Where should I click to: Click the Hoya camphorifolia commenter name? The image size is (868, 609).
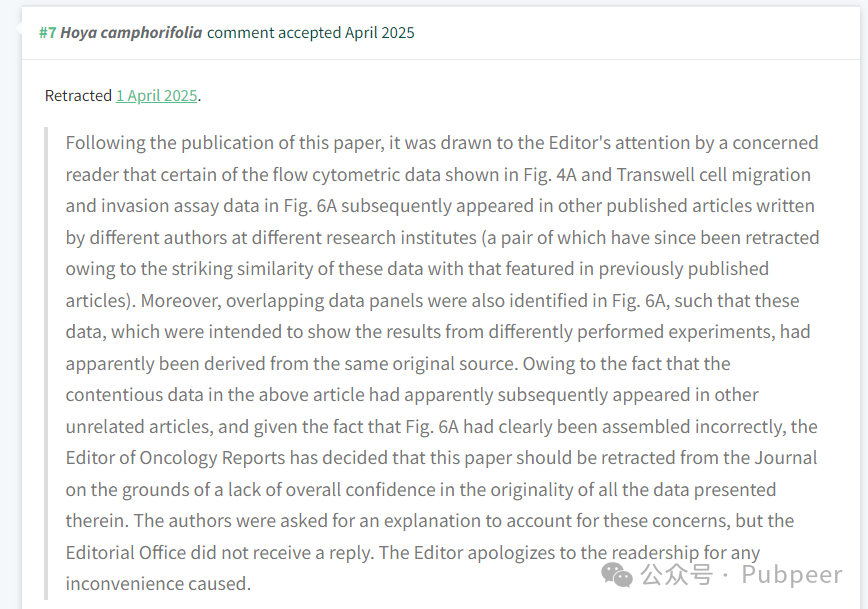131,33
